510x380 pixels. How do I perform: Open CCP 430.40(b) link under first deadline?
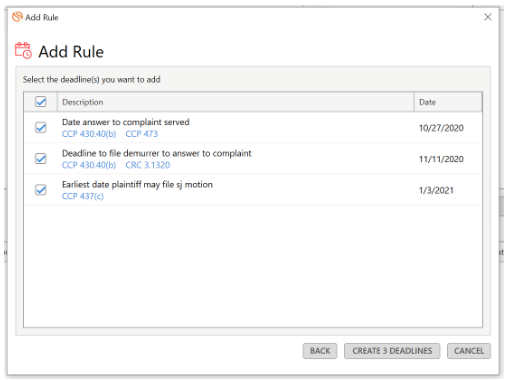(x=89, y=134)
